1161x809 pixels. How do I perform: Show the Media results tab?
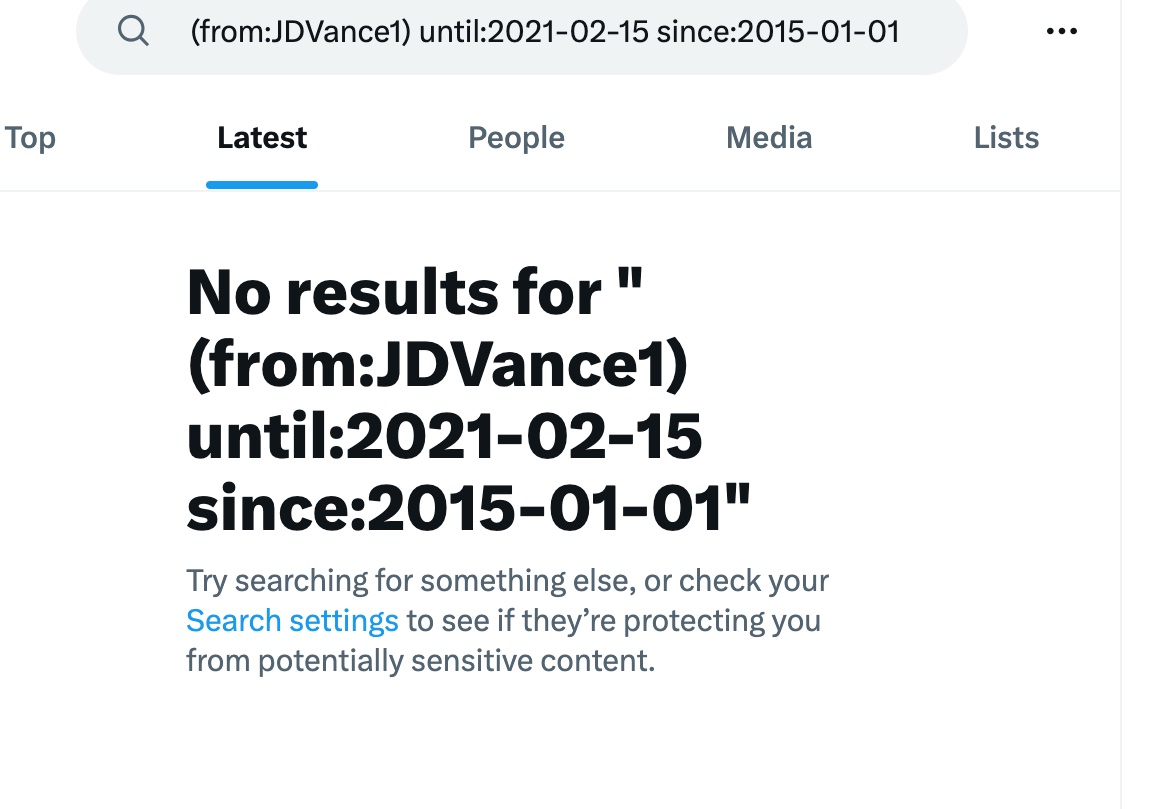pos(768,138)
